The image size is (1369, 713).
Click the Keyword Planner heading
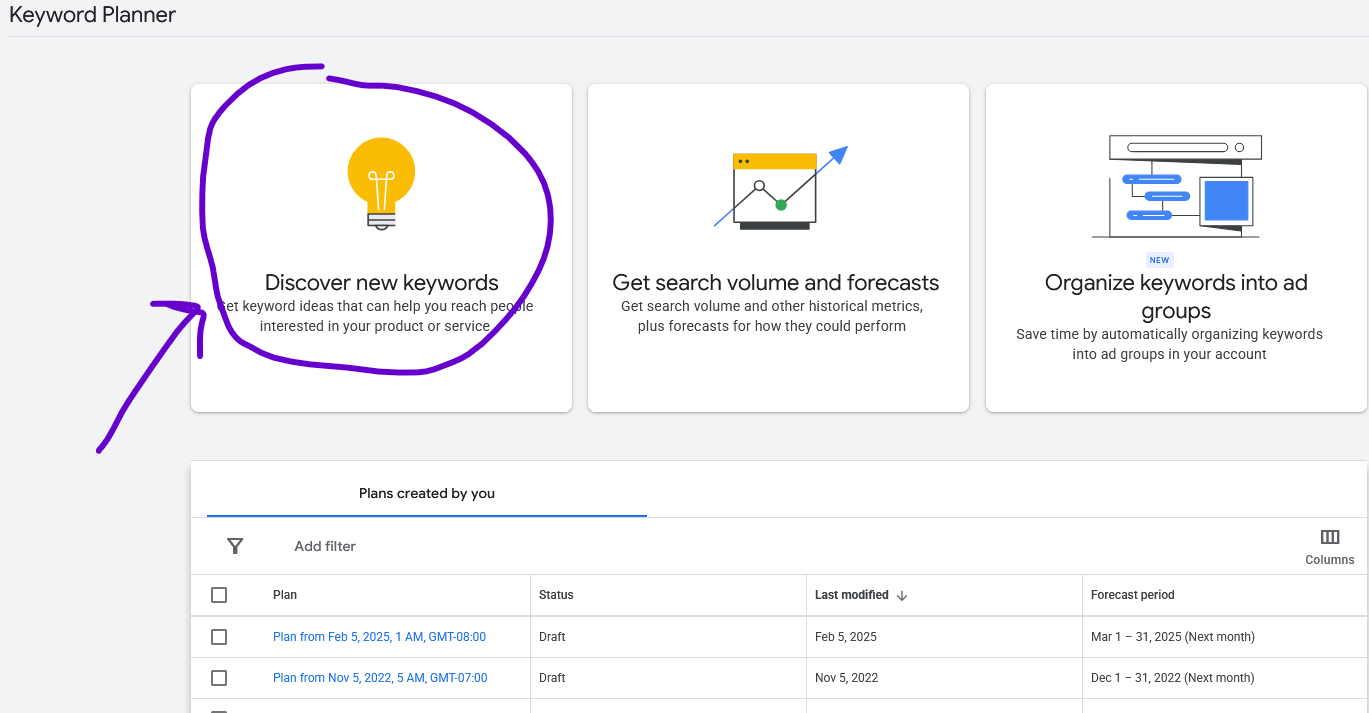[91, 15]
